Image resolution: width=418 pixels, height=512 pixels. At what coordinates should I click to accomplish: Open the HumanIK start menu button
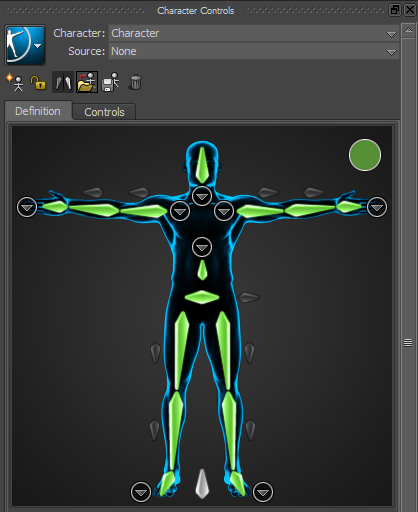[x=25, y=45]
